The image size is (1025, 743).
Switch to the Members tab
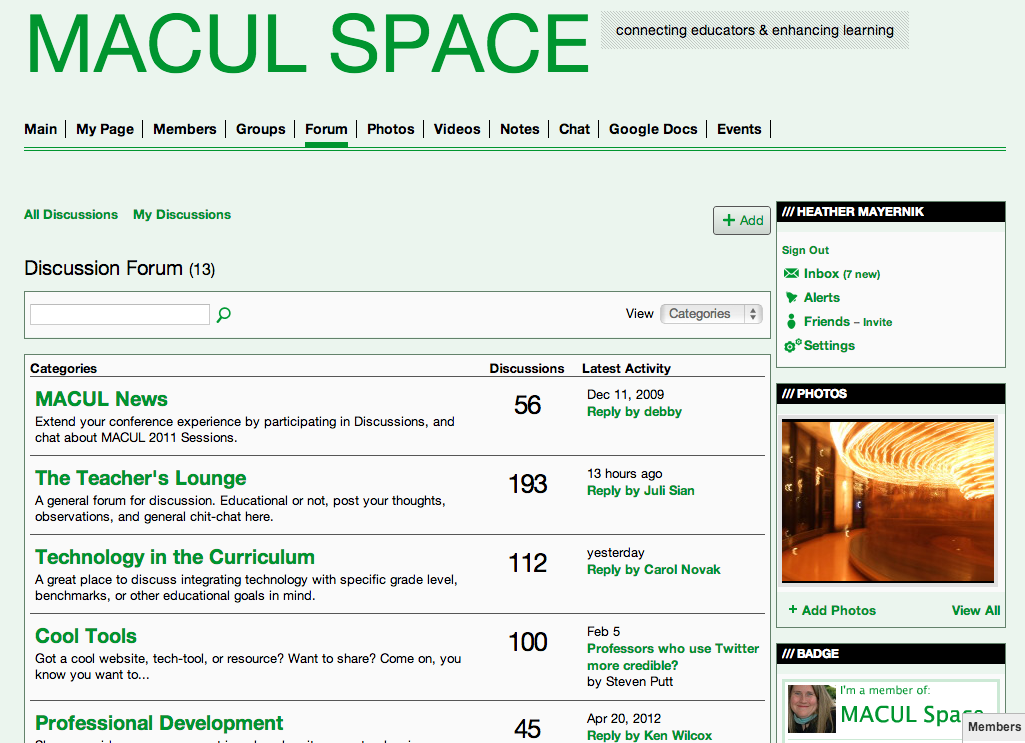(184, 129)
